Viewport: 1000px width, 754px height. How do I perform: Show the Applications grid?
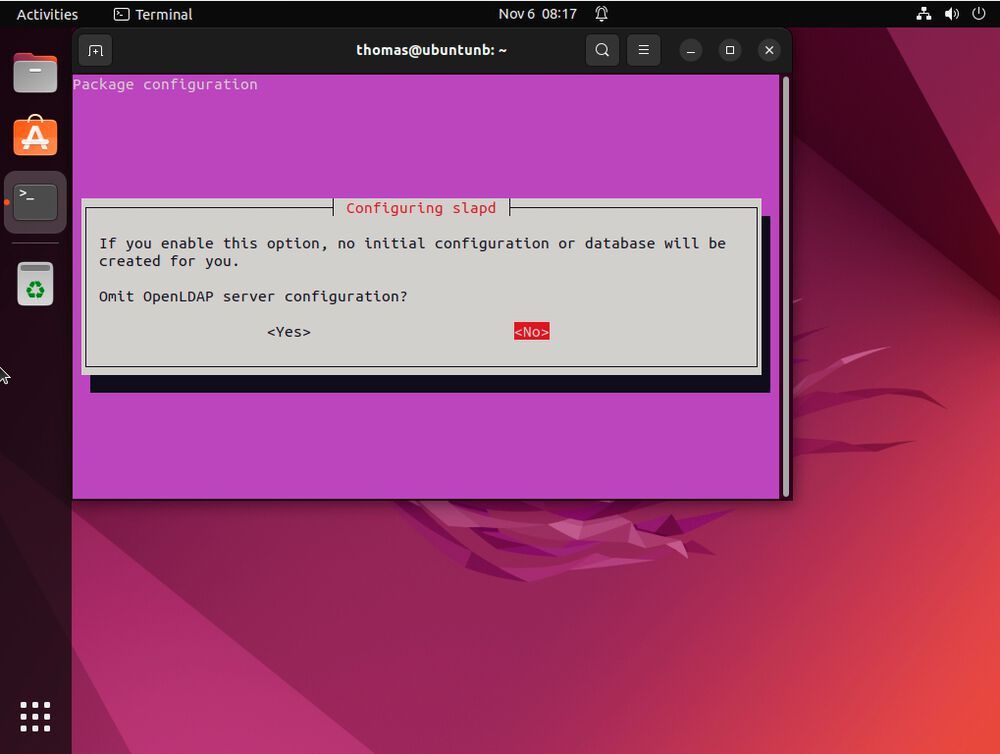point(35,716)
